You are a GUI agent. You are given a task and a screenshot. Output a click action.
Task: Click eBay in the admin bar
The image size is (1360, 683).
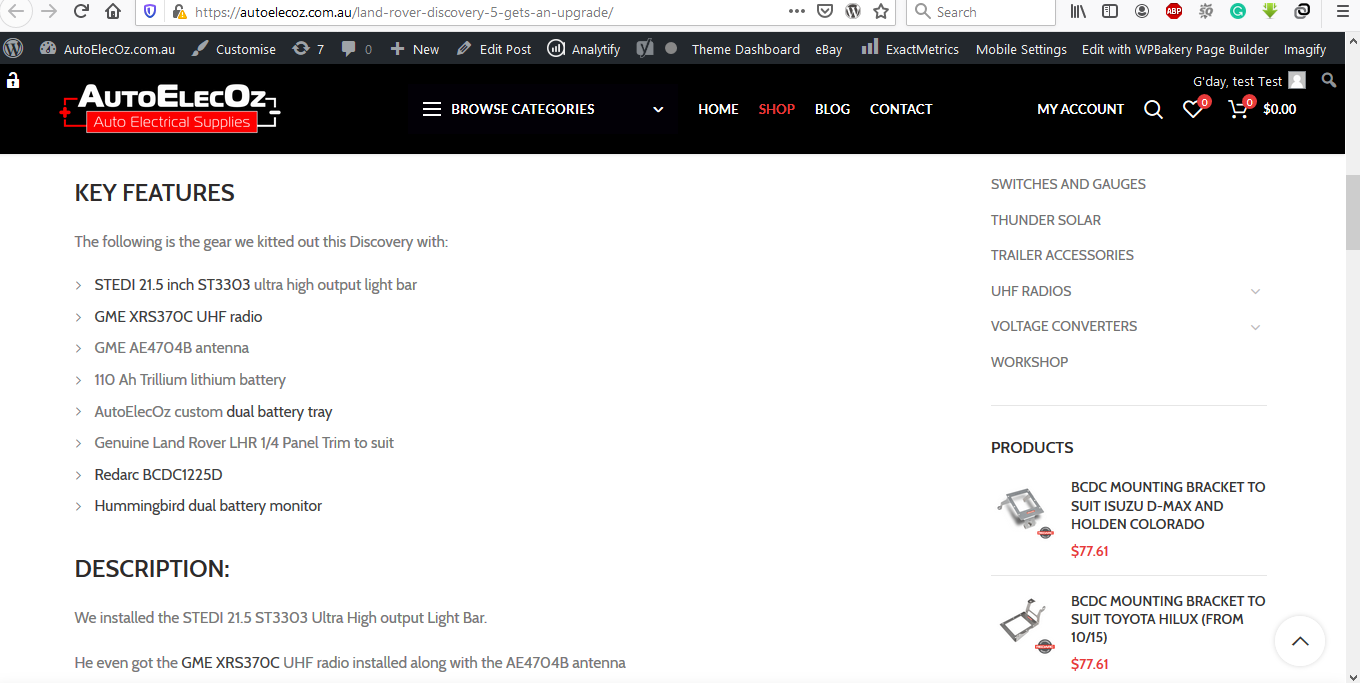click(829, 49)
